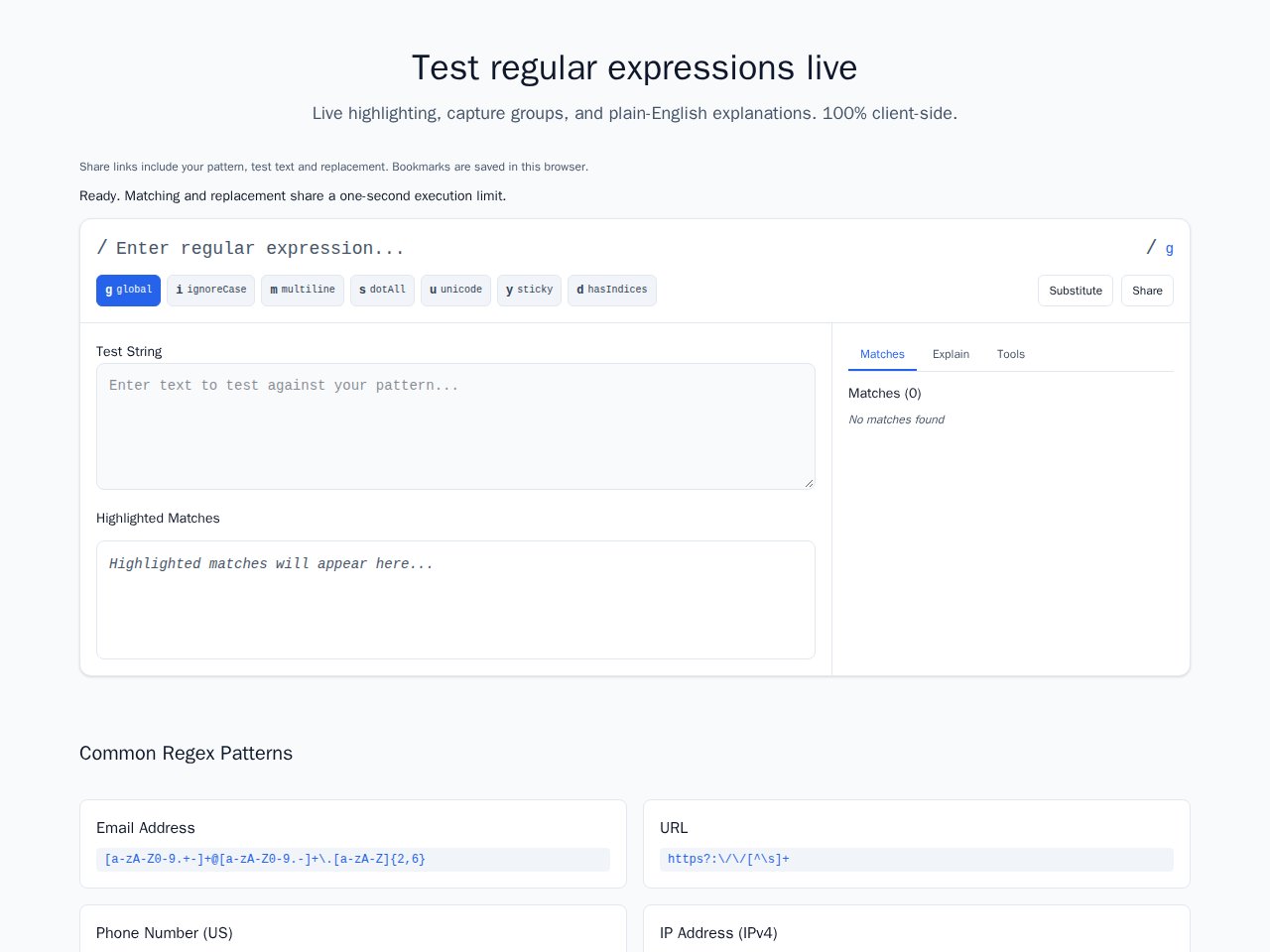Choose the IP Address (IPv4) pattern
This screenshot has width=1270, height=952.
917,929
